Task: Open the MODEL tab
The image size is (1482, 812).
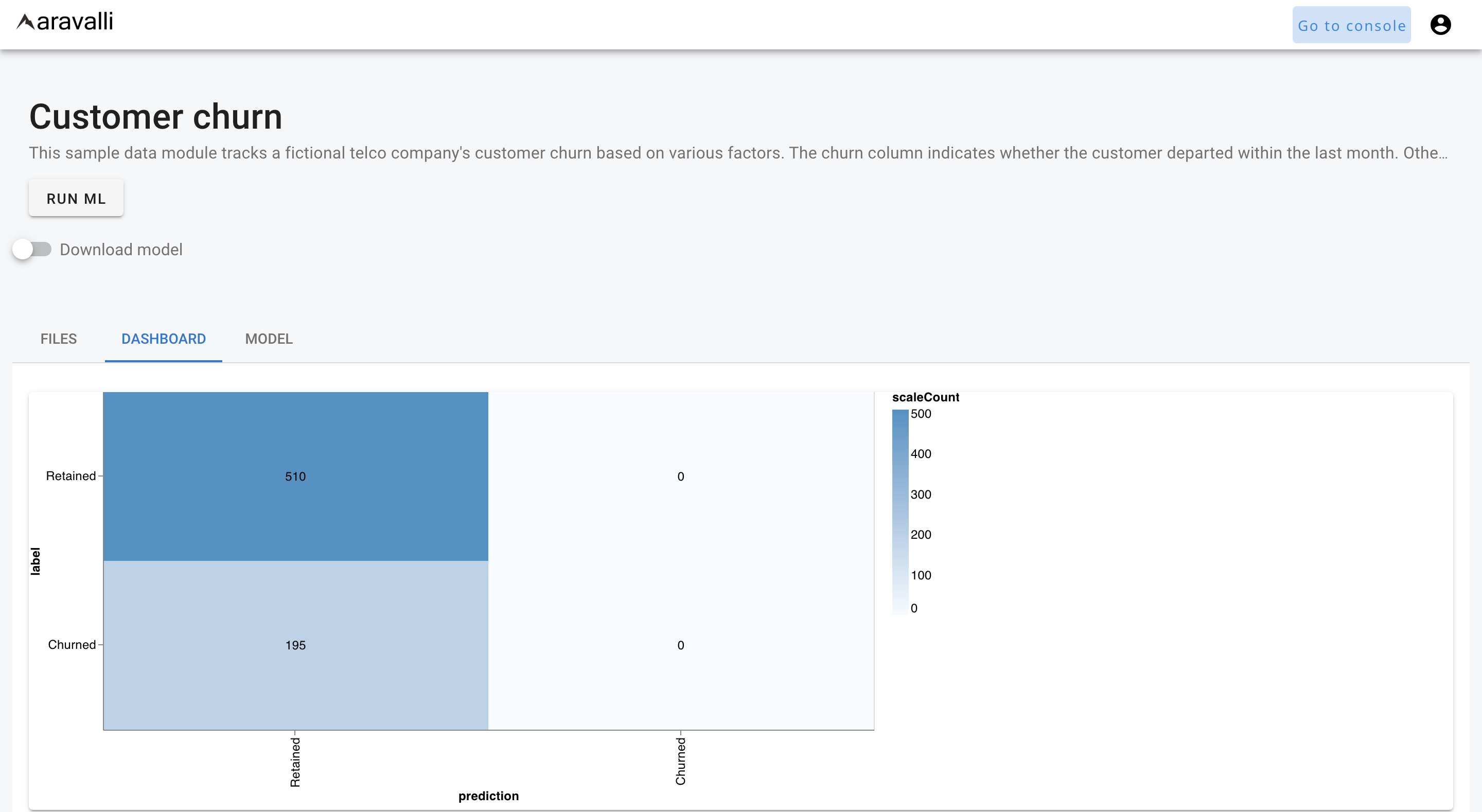Action: [x=269, y=339]
